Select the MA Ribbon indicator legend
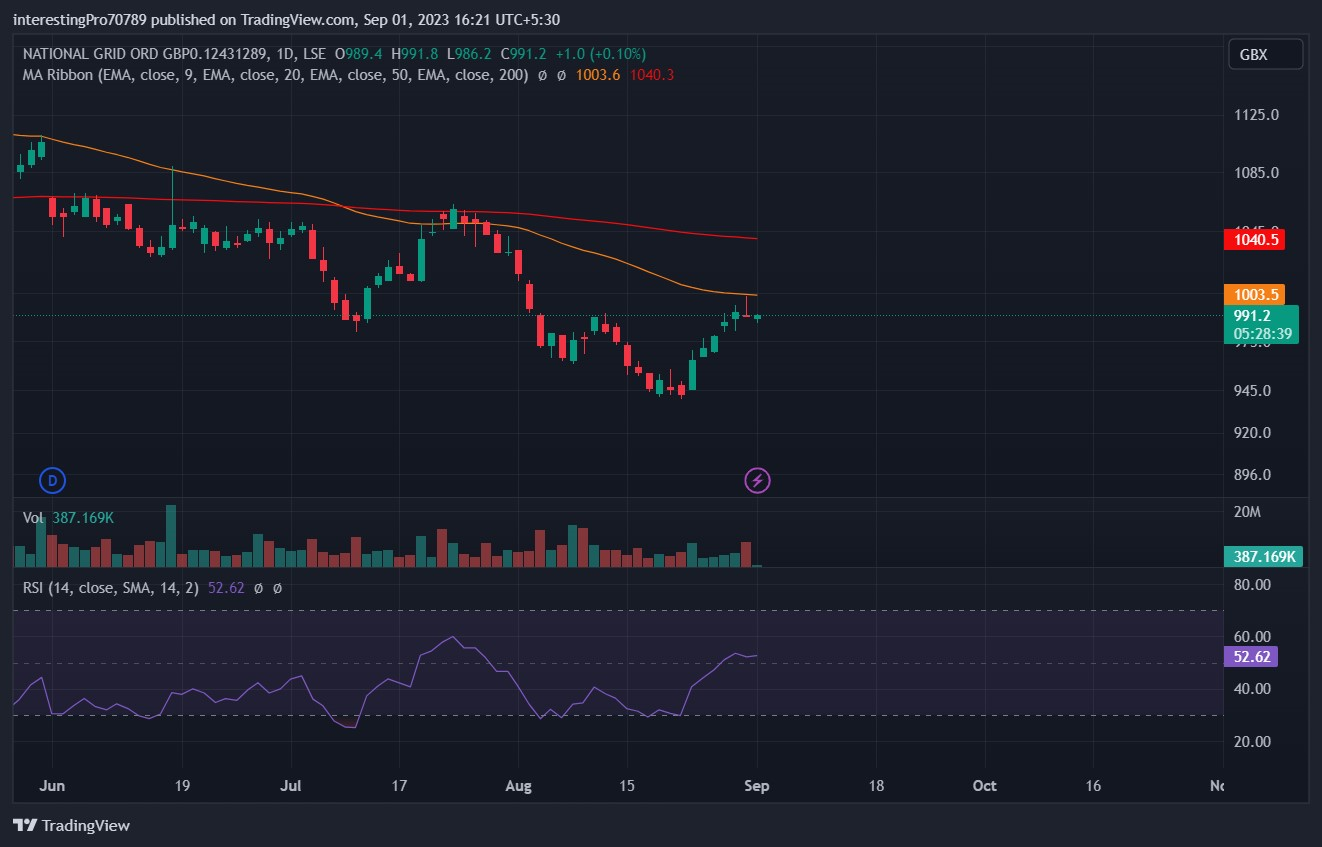Image resolution: width=1322 pixels, height=847 pixels. [x=275, y=74]
